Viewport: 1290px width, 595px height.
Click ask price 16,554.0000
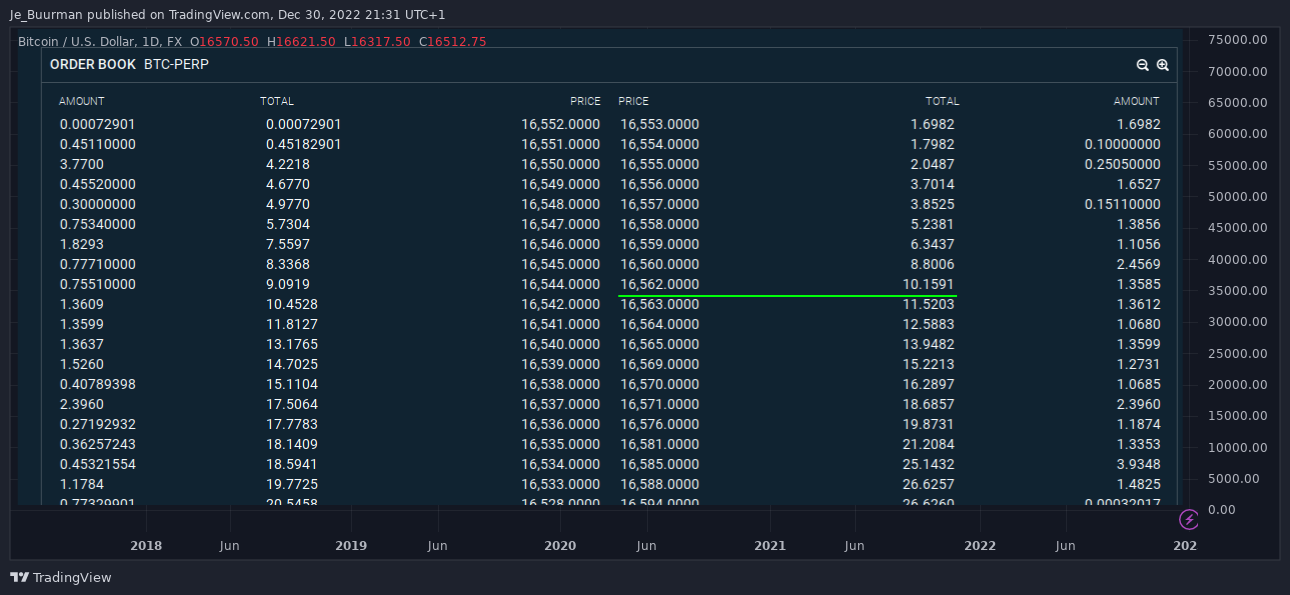659,144
